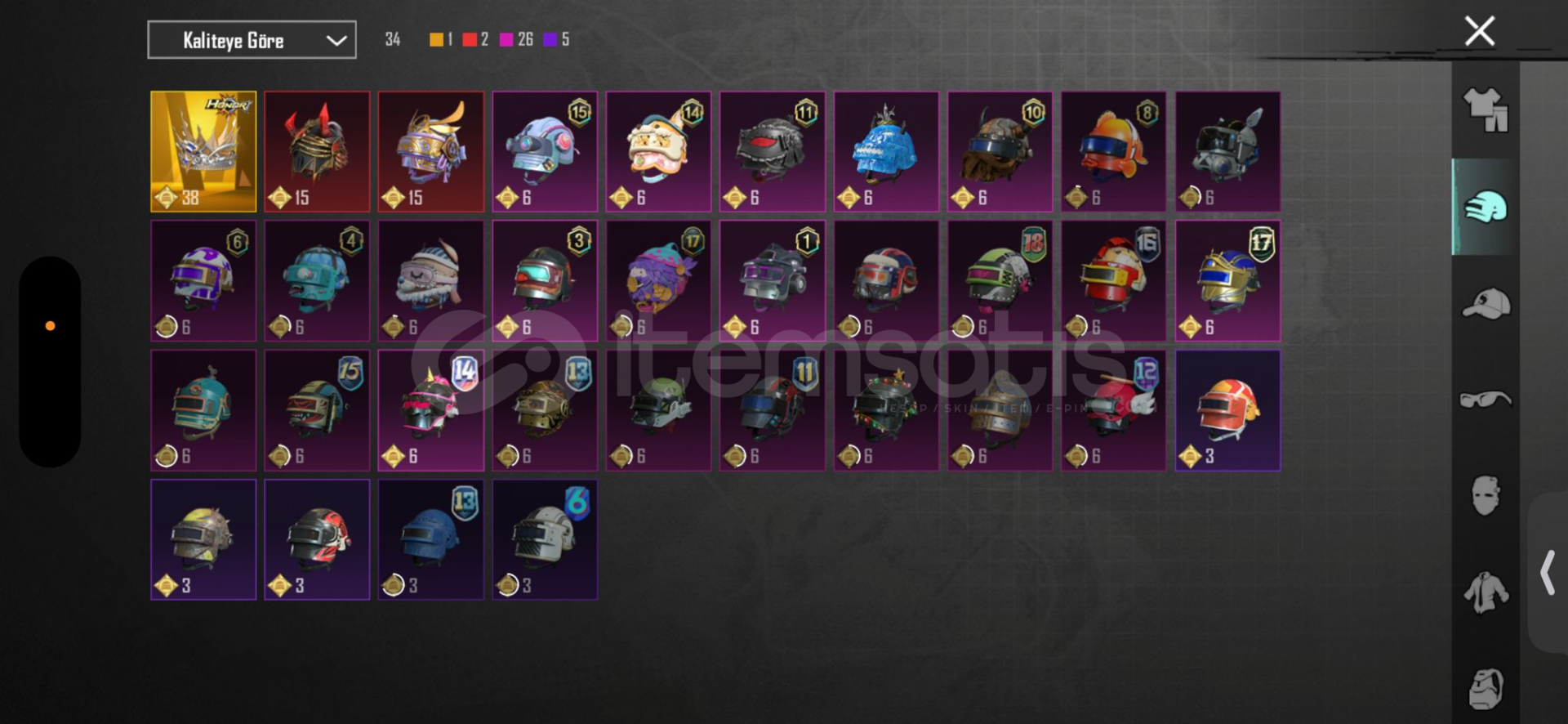Click the pink rarity count 26
This screenshot has width=1568, height=724.
[525, 39]
